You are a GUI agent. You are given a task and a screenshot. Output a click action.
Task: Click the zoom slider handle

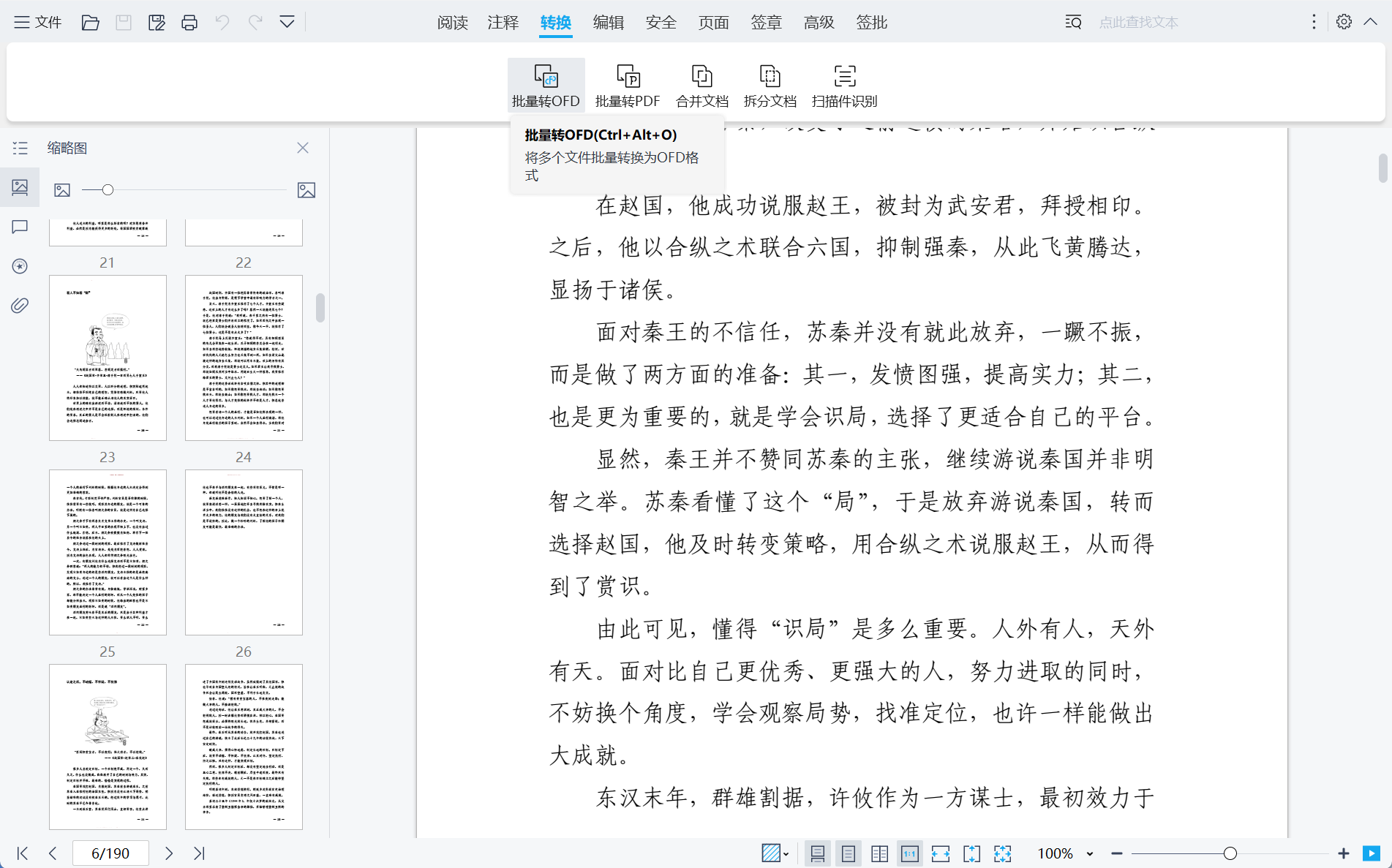coord(1230,853)
